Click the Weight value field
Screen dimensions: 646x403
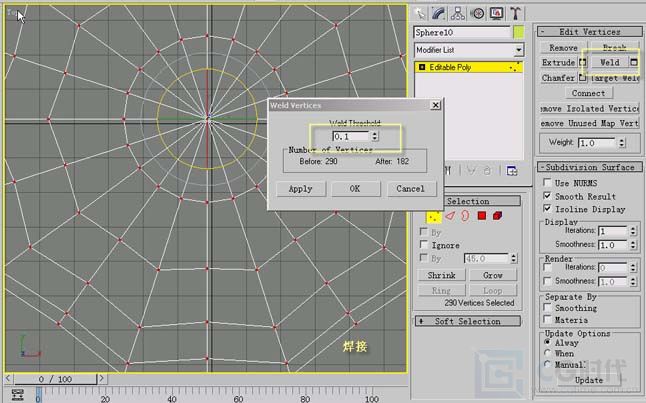pyautogui.click(x=597, y=143)
